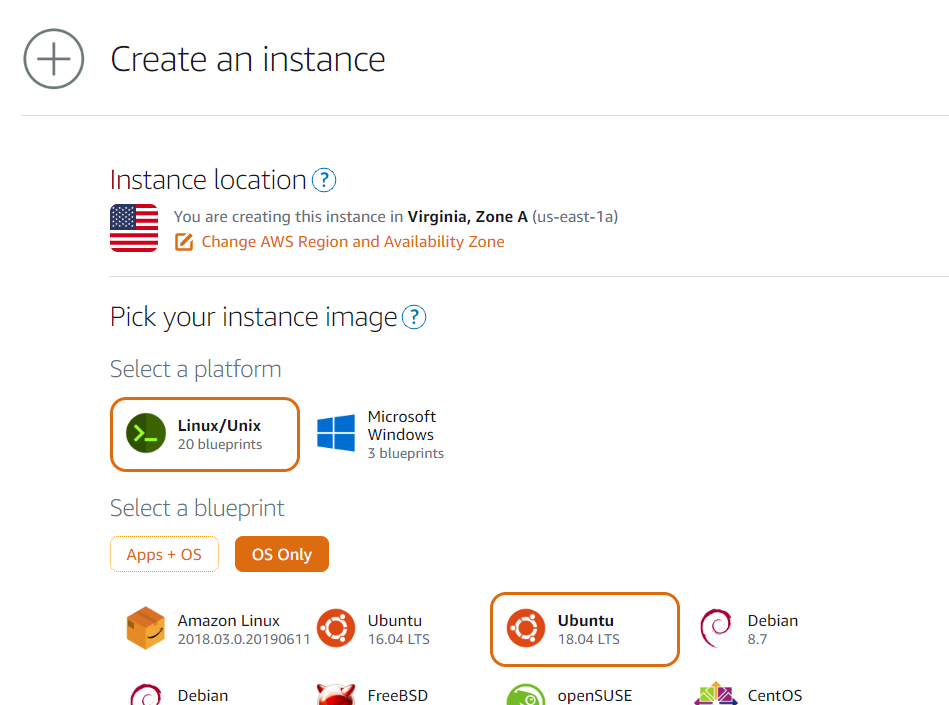Click the green terminal Linux/Unix icon
This screenshot has width=949, height=705.
click(146, 433)
